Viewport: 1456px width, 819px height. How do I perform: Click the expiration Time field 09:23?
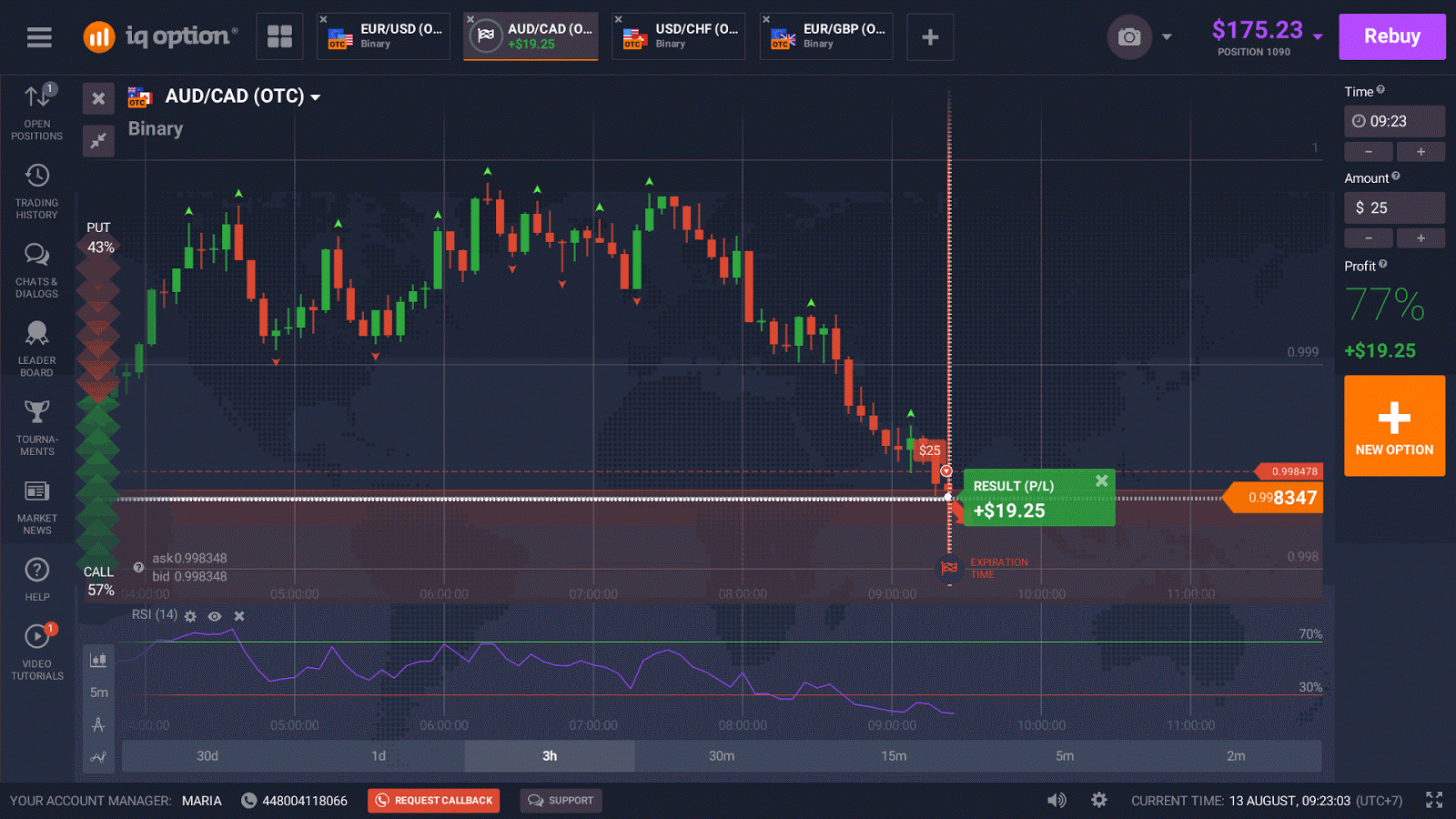click(x=1394, y=121)
